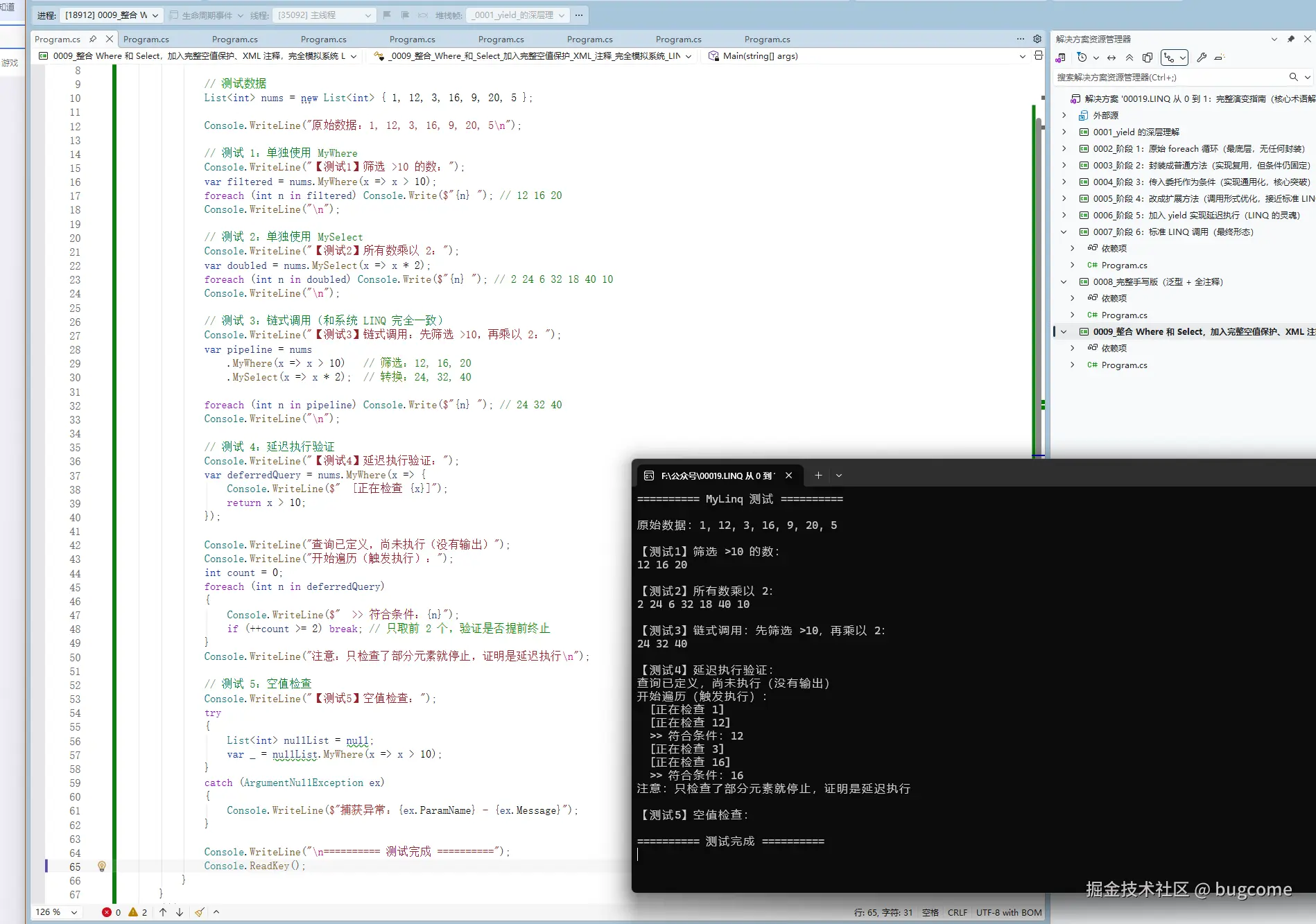The width and height of the screenshot is (1316, 924).
Task: Click the Solution Explorer search magnifier
Action: [1293, 77]
